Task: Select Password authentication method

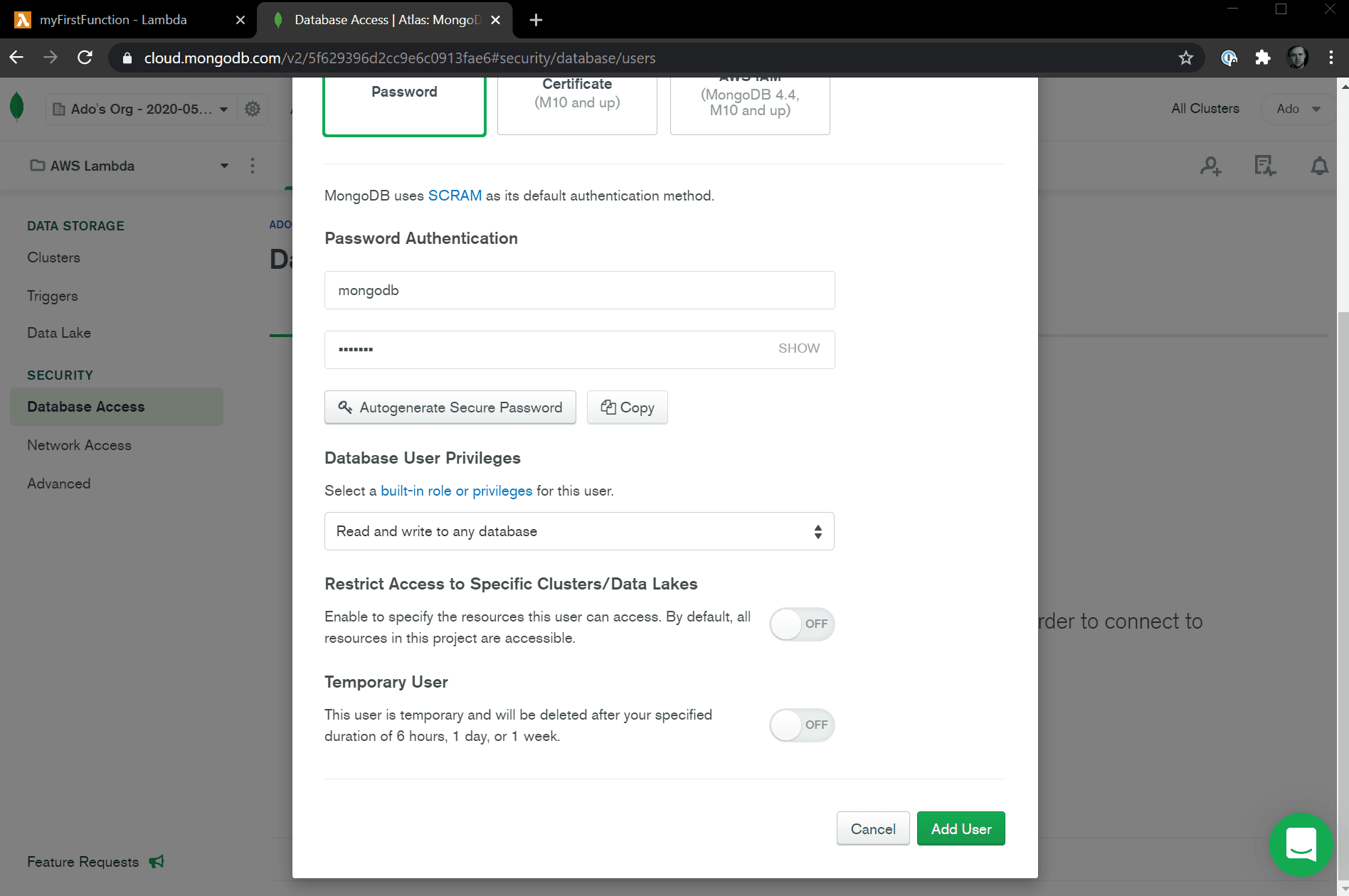Action: [404, 105]
